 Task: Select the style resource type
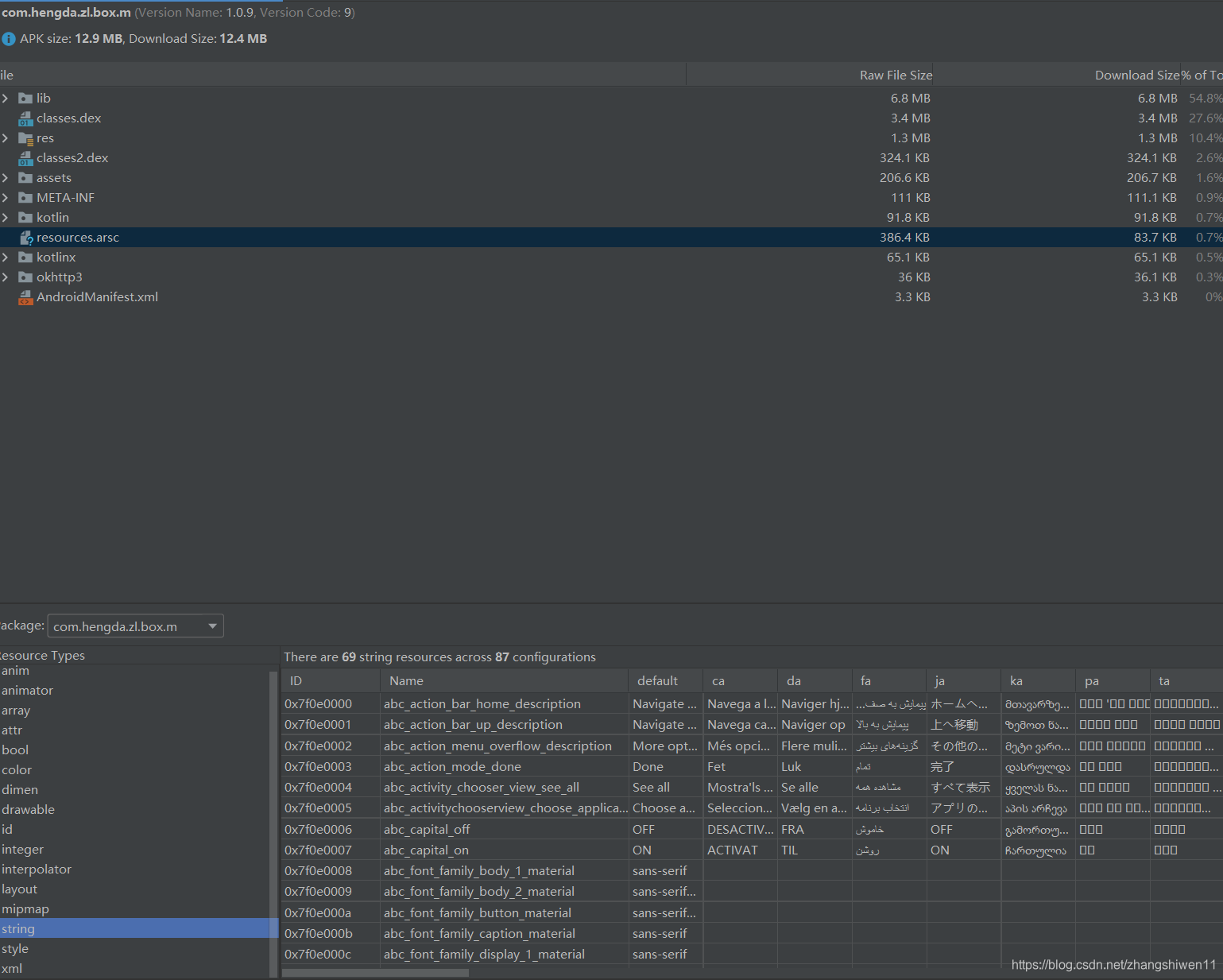(135, 949)
